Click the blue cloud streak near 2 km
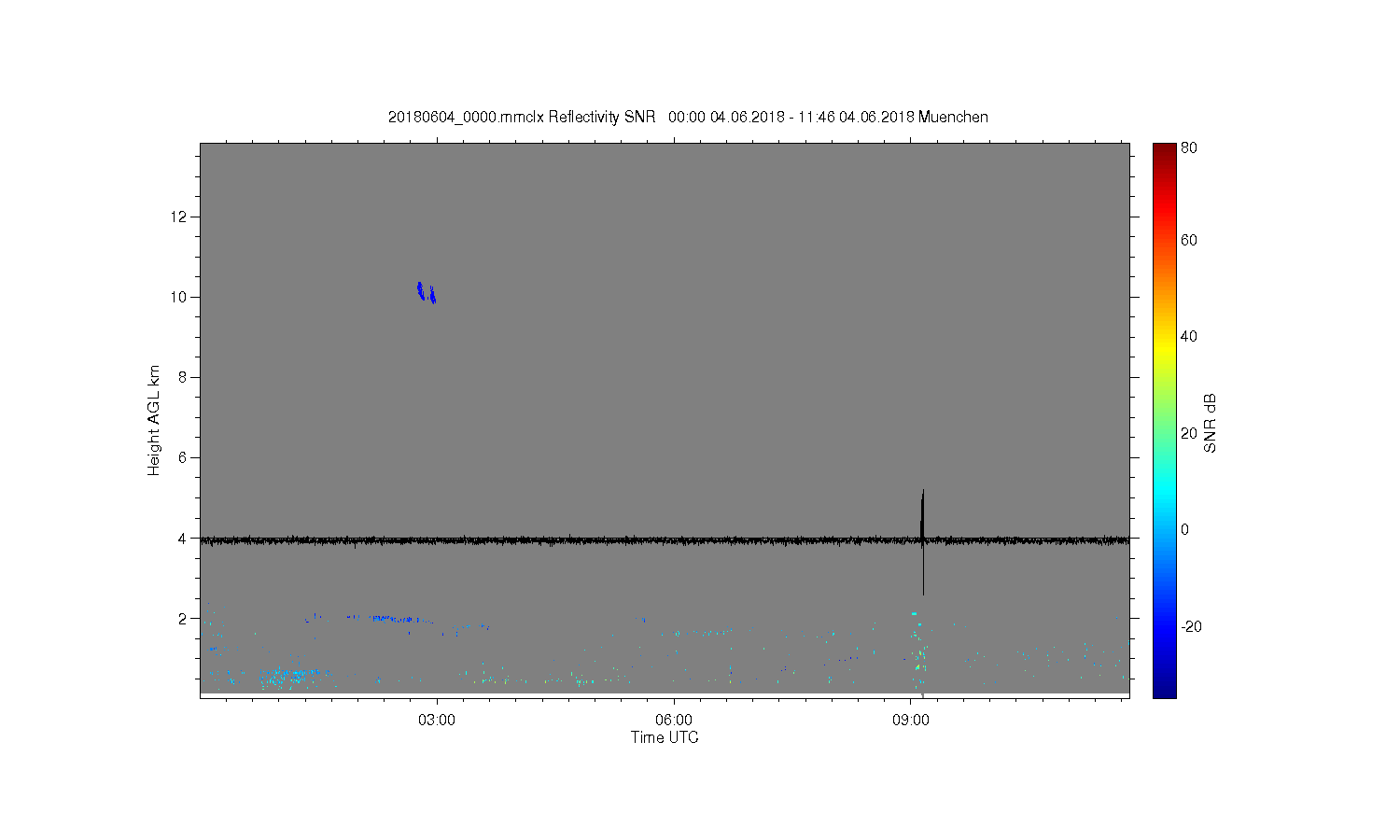Viewport: 1400px width, 840px height. pyautogui.click(x=392, y=618)
